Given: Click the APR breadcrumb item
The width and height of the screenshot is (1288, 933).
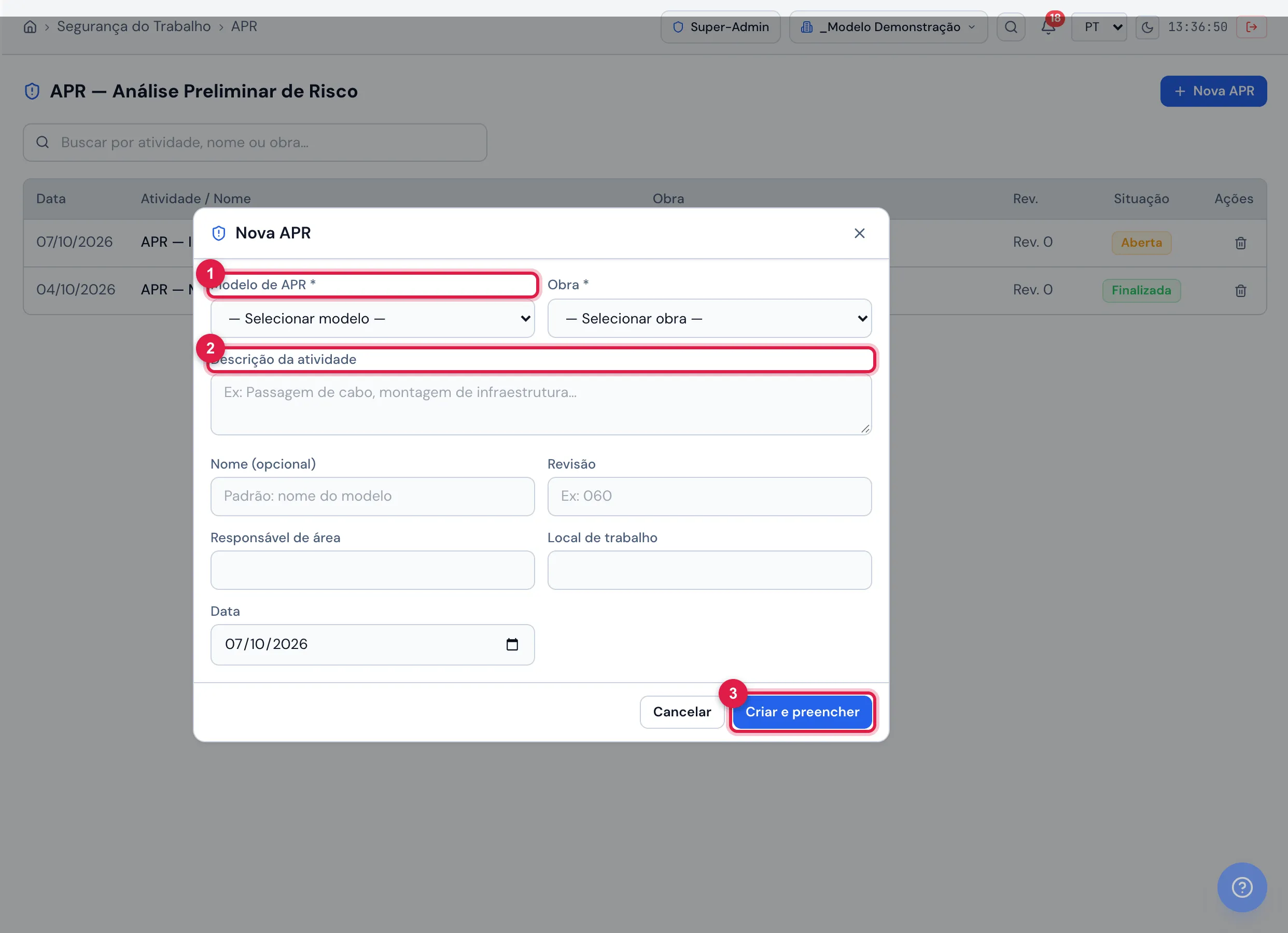Looking at the screenshot, I should [x=244, y=26].
